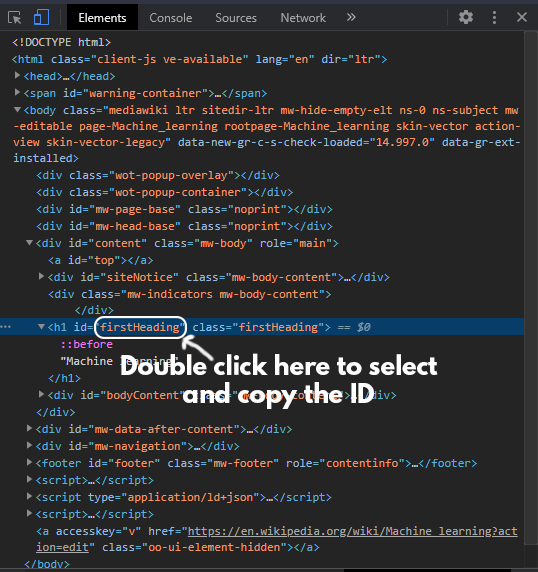Expand the warning-container span node

(17, 92)
